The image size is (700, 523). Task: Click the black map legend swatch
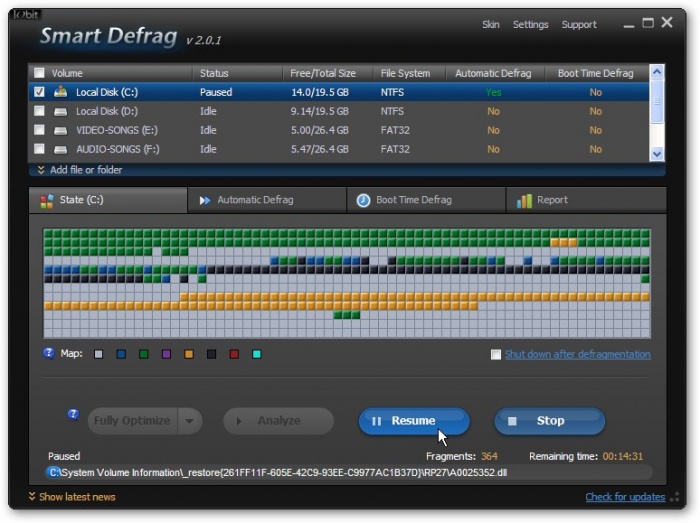[x=212, y=354]
